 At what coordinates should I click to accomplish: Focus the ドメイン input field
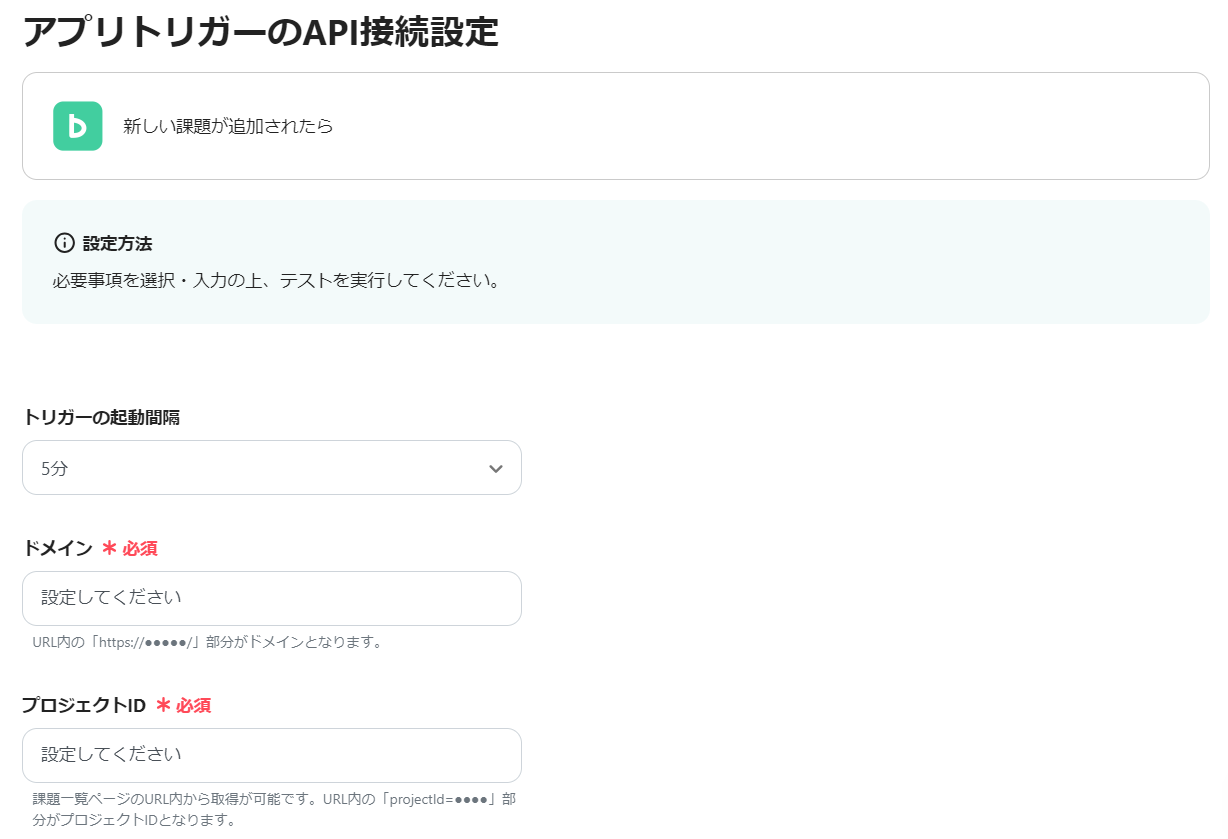pyautogui.click(x=272, y=598)
